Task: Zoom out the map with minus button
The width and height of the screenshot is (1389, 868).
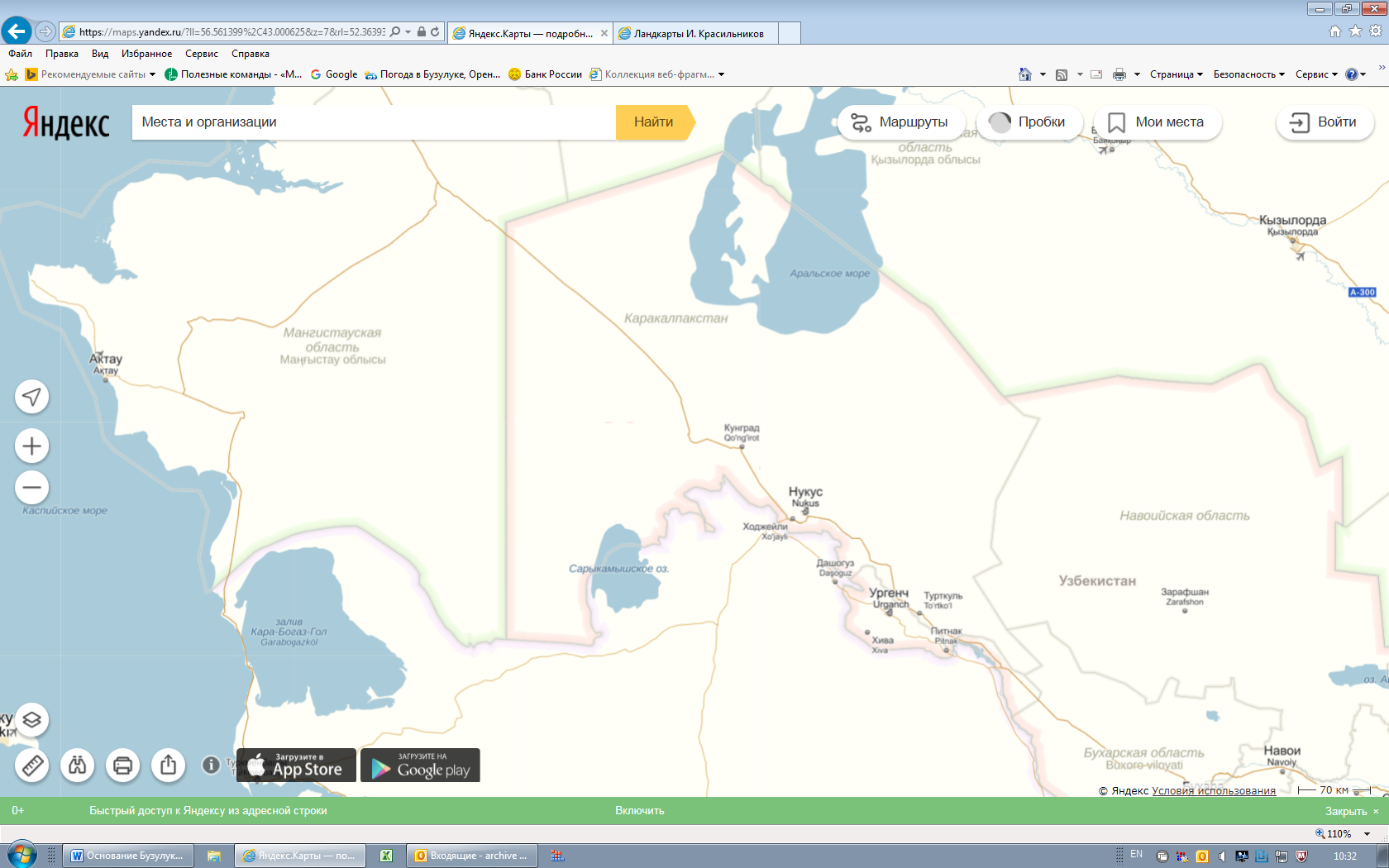Action: pos(32,488)
